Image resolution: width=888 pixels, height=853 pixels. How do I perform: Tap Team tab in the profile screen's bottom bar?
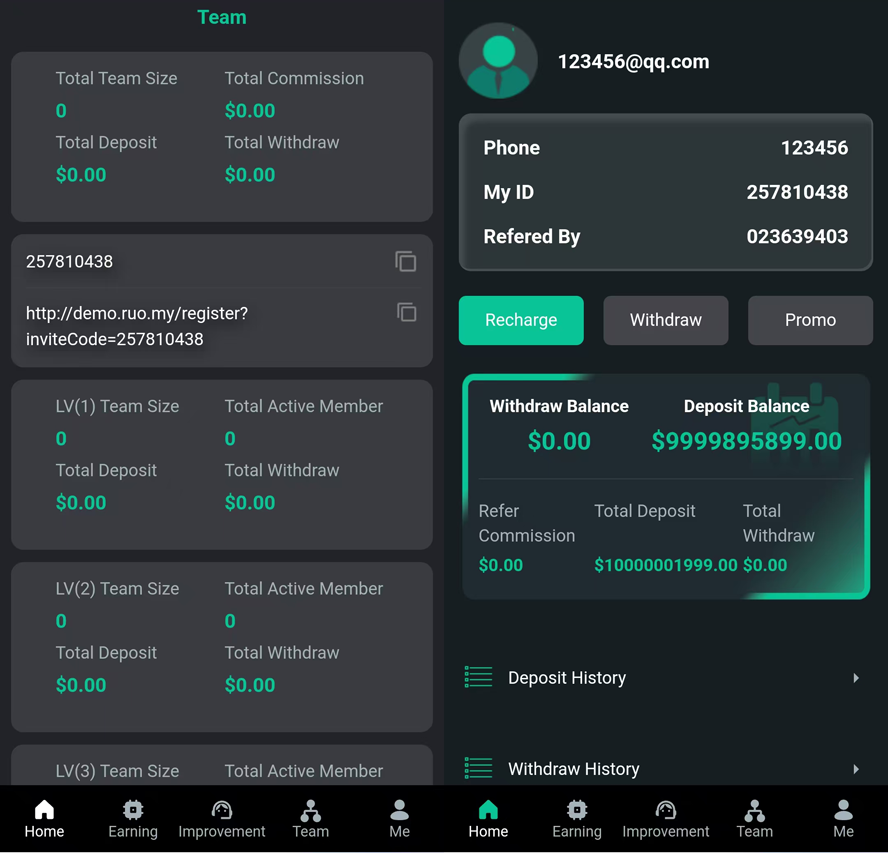(755, 818)
